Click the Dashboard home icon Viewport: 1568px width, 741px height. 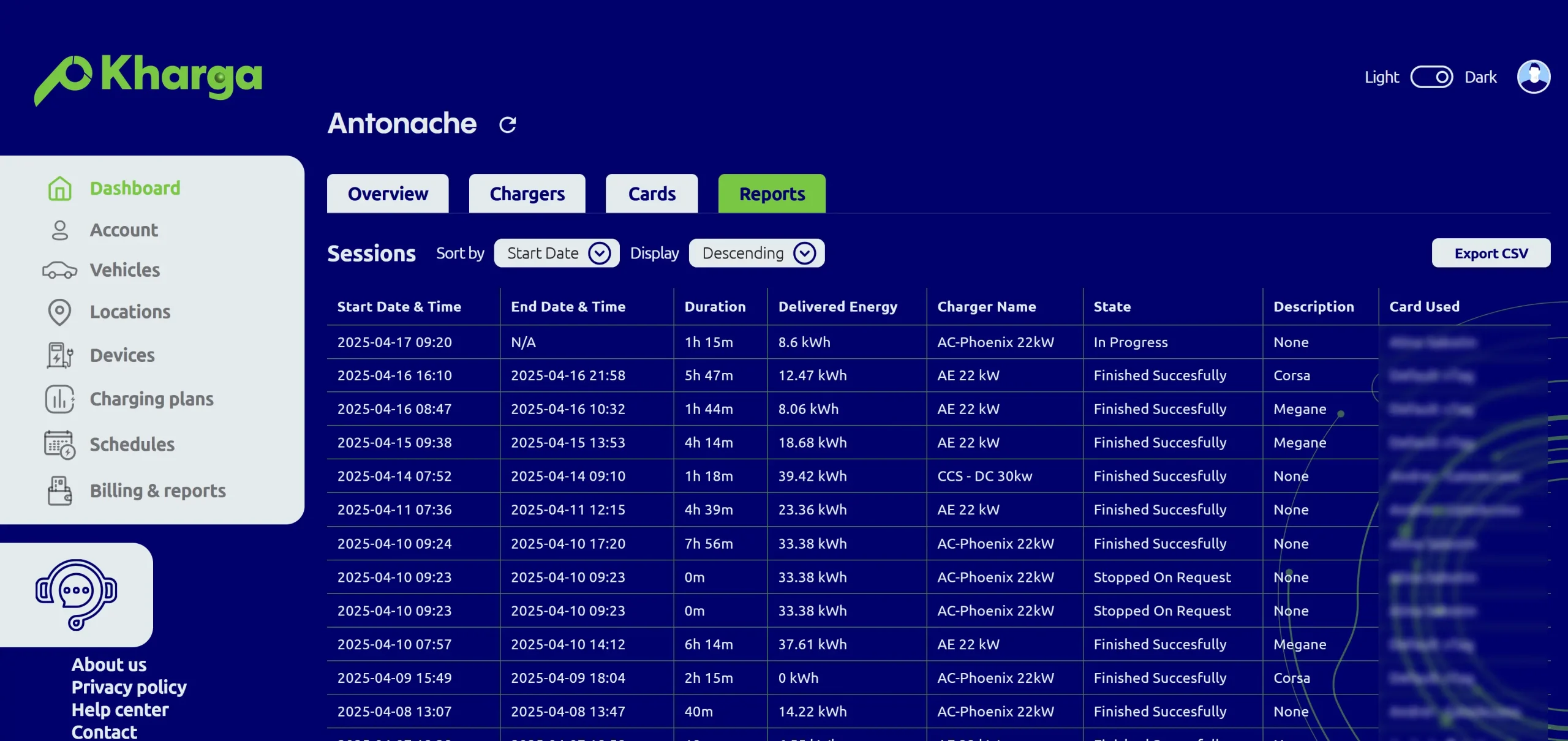59,189
